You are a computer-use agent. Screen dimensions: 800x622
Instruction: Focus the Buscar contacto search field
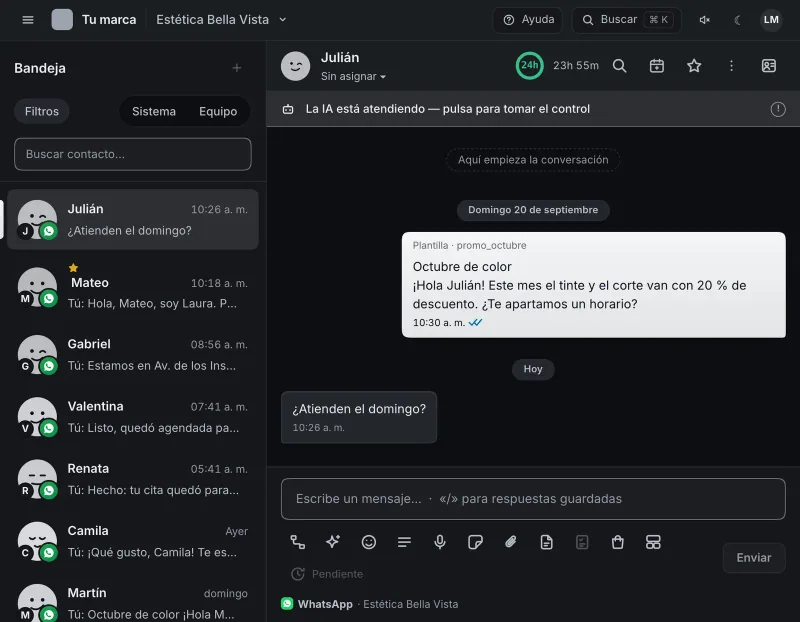coord(133,154)
